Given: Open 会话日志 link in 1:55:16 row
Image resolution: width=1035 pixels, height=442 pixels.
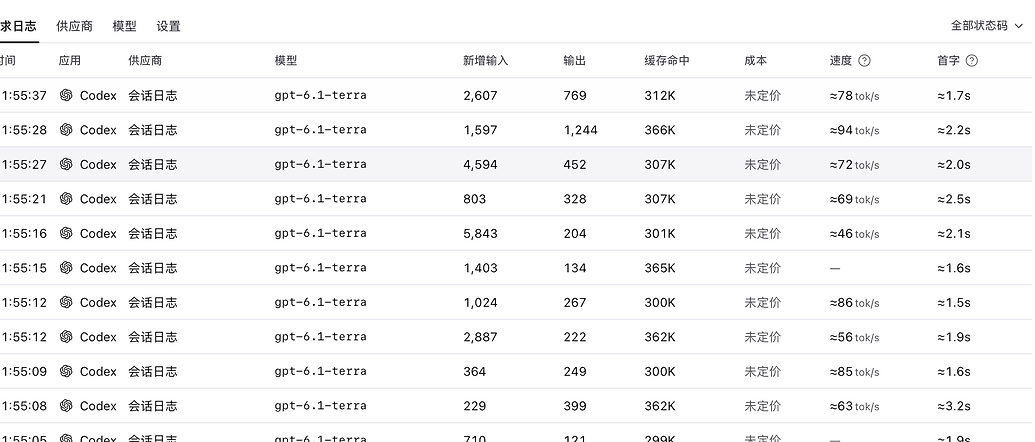Looking at the screenshot, I should click(152, 234).
